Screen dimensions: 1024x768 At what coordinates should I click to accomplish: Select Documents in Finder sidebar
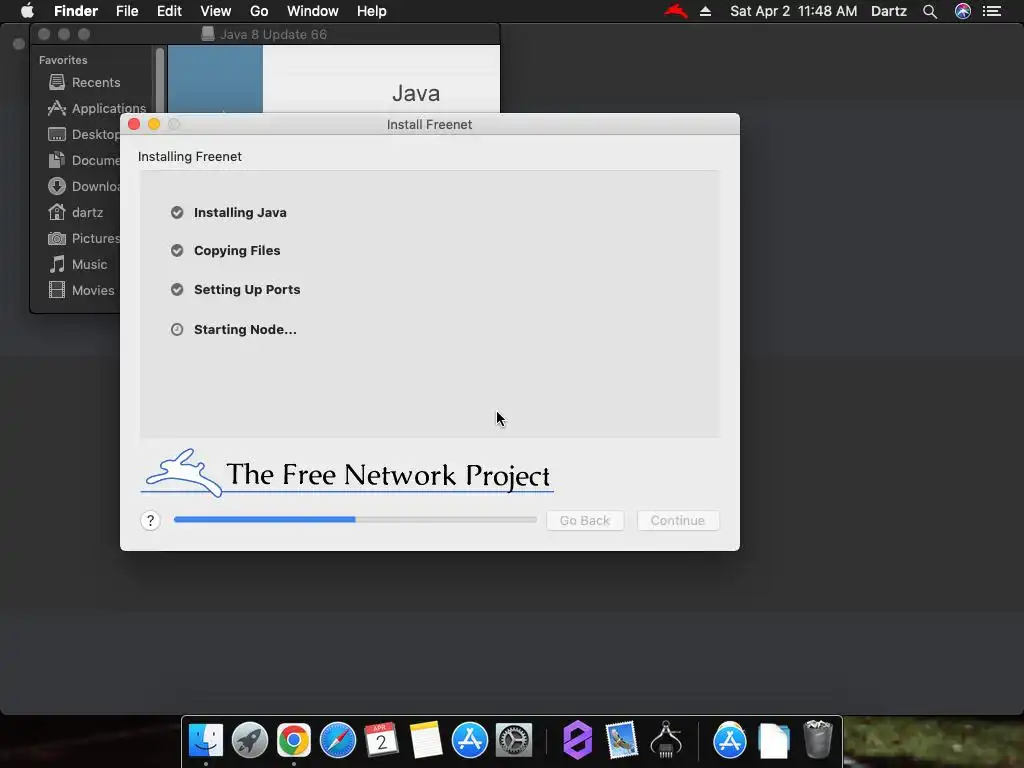(84, 161)
